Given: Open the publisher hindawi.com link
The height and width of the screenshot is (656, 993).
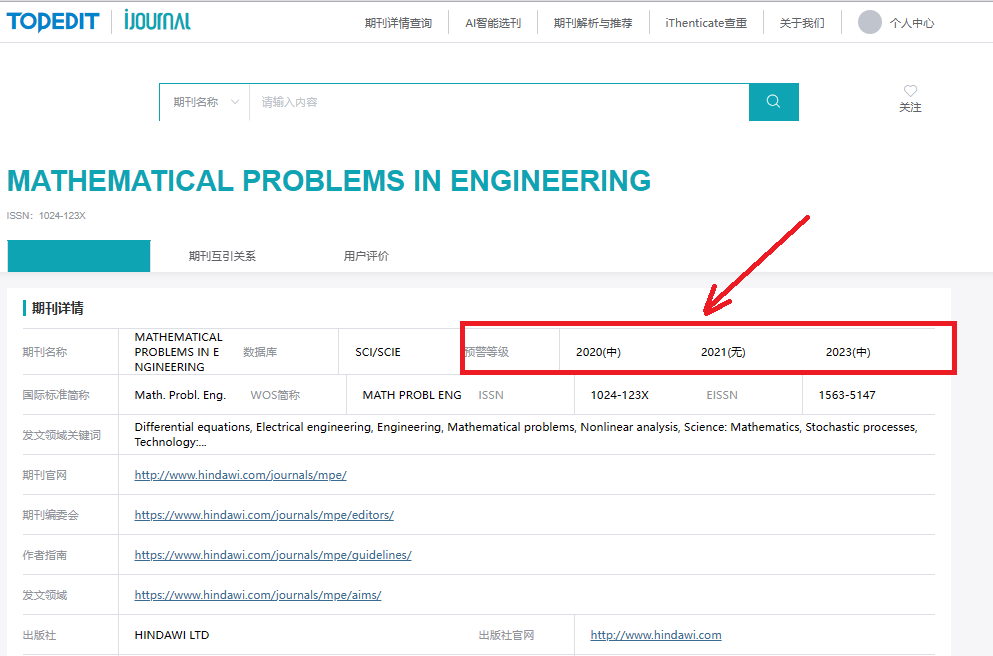Looking at the screenshot, I should [x=656, y=634].
